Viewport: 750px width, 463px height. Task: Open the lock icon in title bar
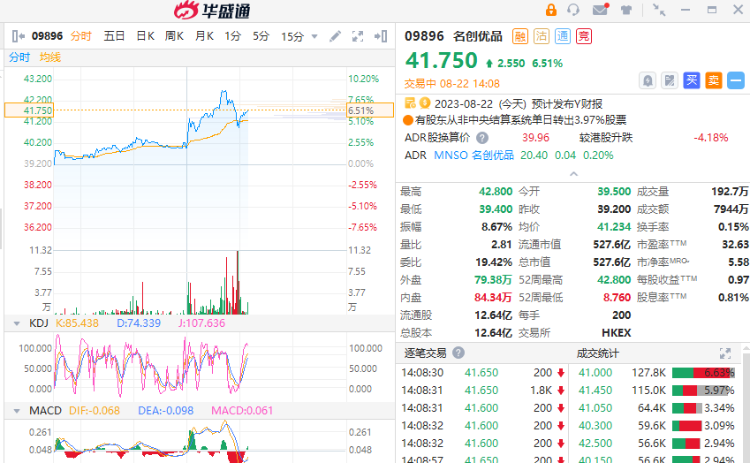551,10
